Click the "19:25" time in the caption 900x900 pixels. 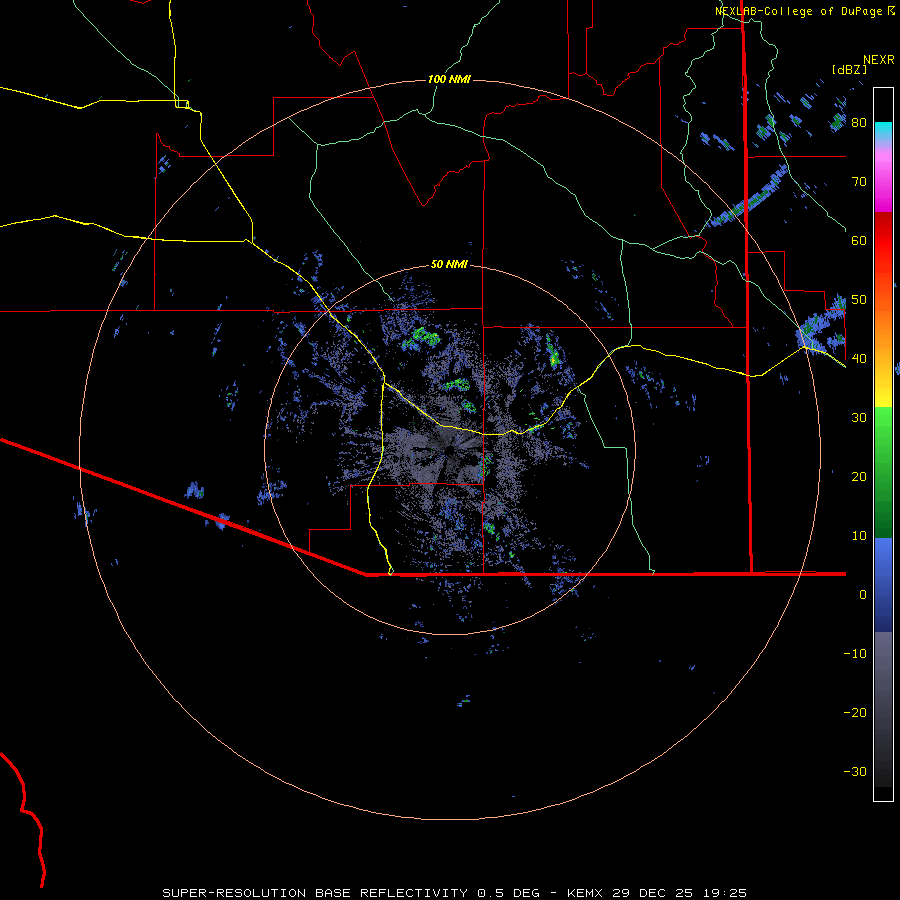(727, 893)
